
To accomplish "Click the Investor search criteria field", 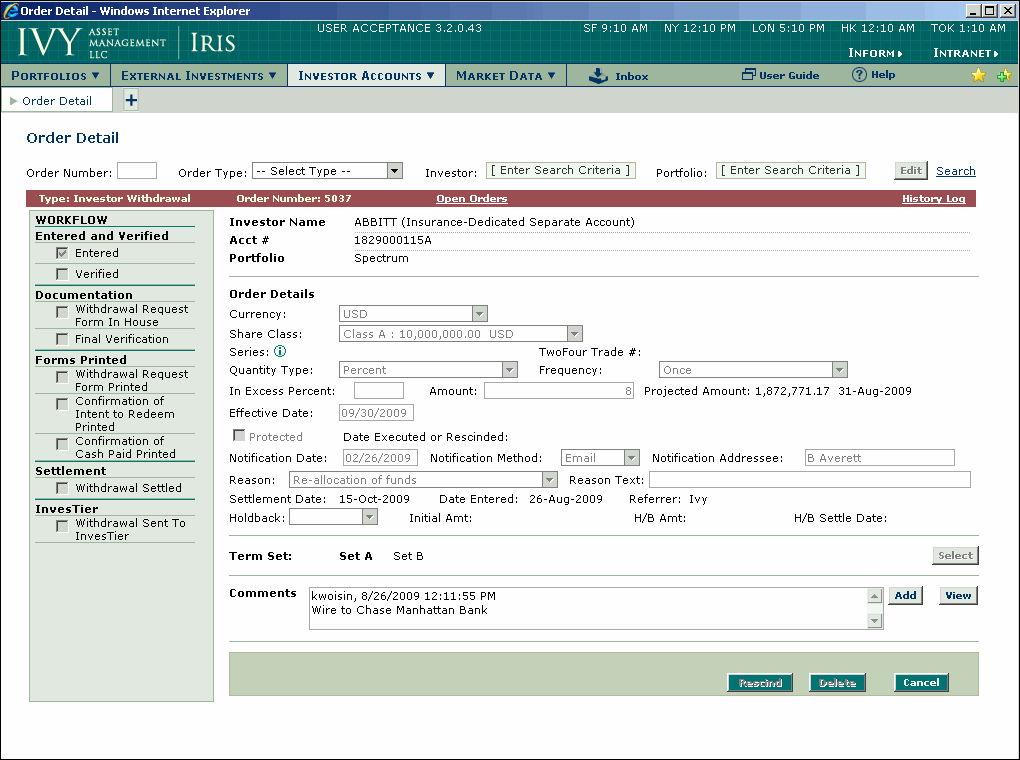I will click(561, 170).
